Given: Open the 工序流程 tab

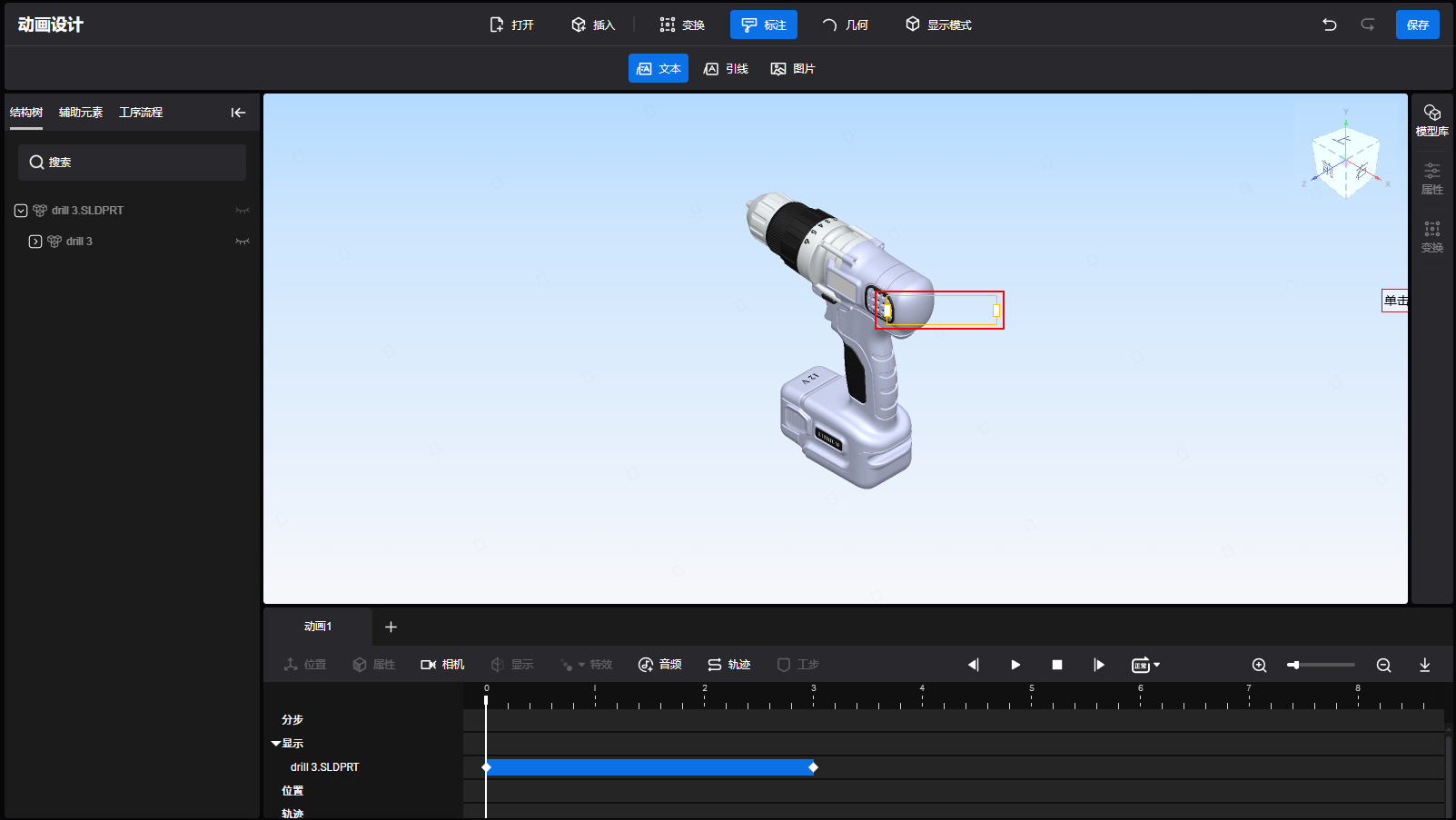Looking at the screenshot, I should pyautogui.click(x=141, y=113).
